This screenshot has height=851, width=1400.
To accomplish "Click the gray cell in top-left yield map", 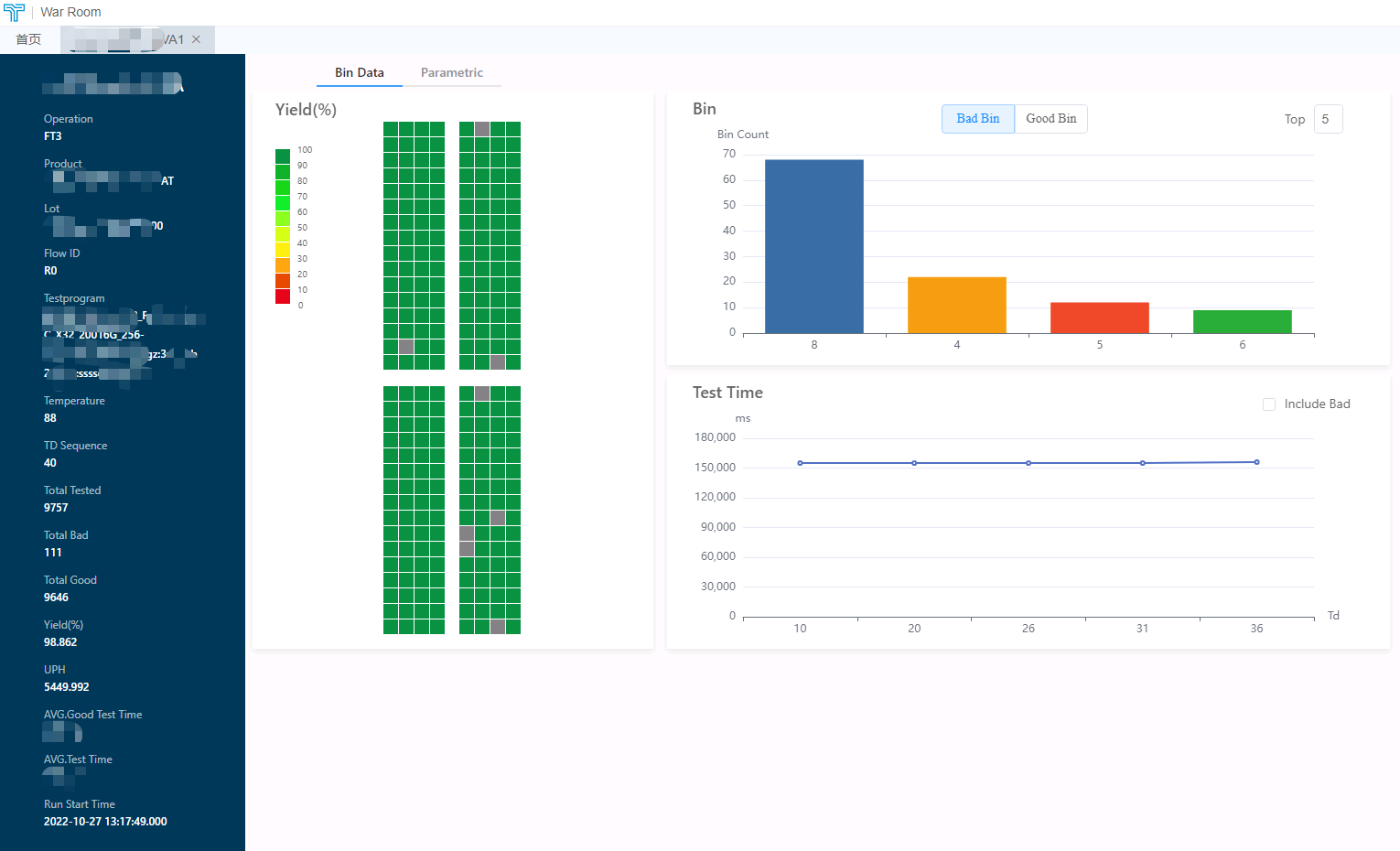I will coord(406,347).
